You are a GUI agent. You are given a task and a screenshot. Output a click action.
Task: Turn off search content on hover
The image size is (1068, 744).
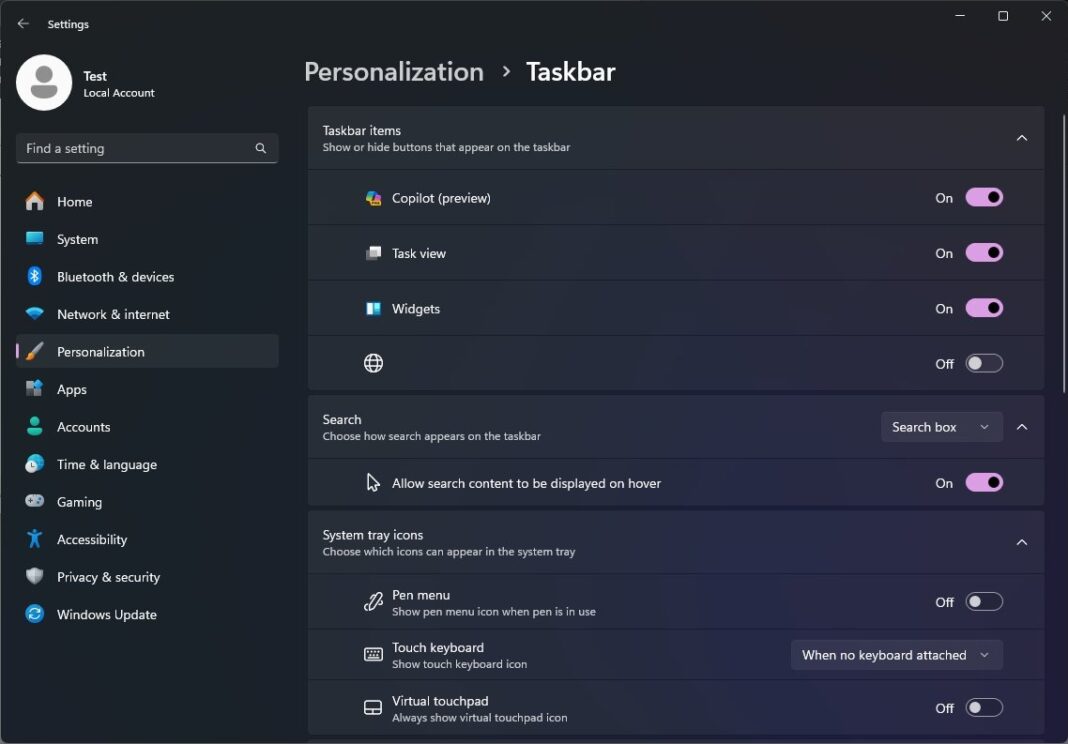(x=984, y=482)
